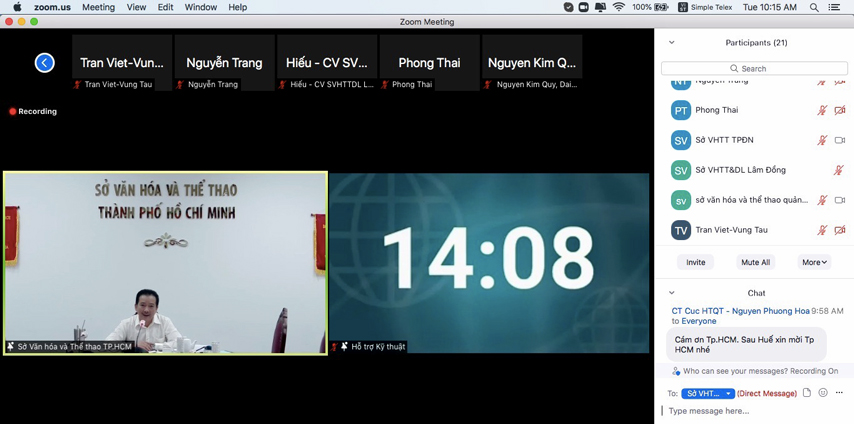Open macOS Notification Center list icon
Screen dimensions: 854x424
(x=834, y=7)
